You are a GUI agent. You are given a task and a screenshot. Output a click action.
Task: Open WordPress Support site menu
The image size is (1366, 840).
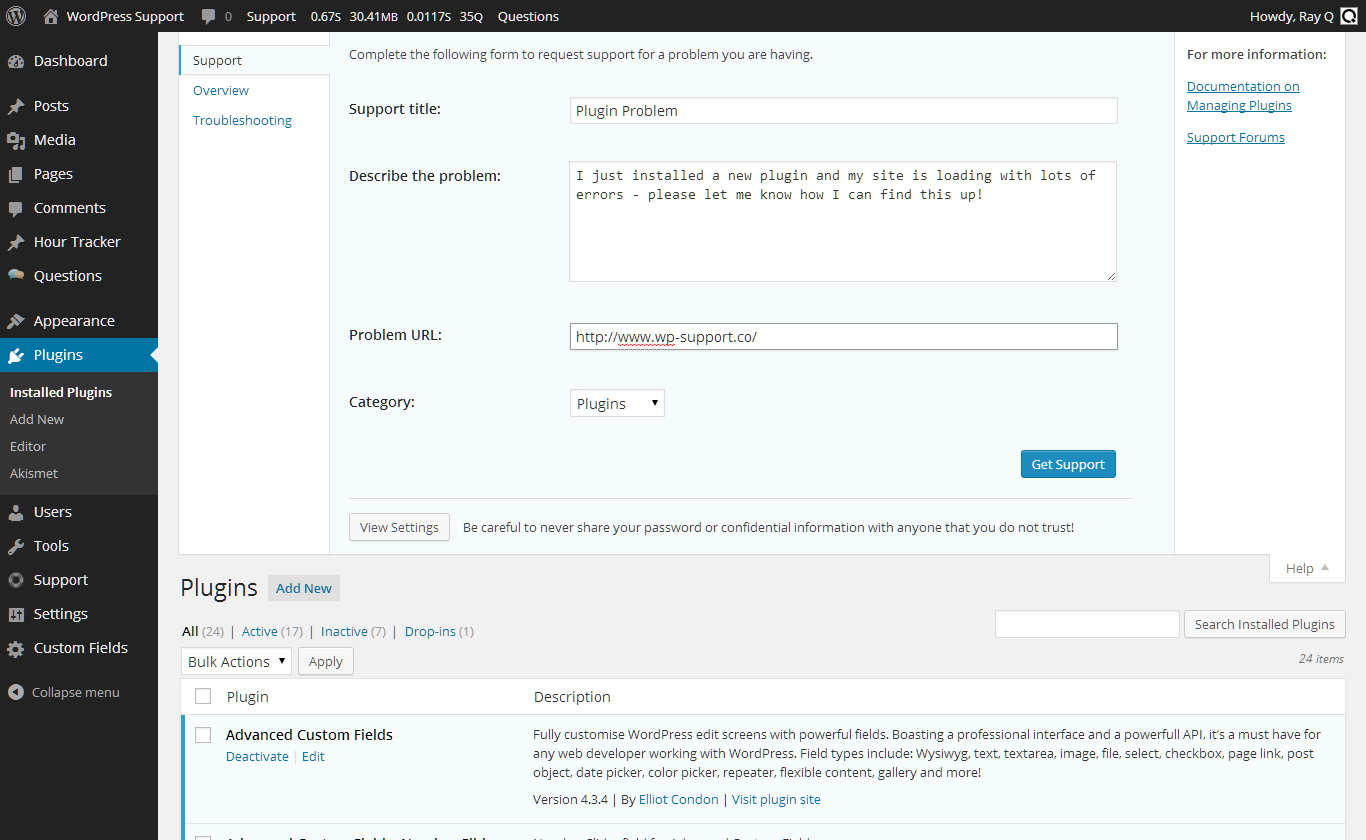(125, 16)
